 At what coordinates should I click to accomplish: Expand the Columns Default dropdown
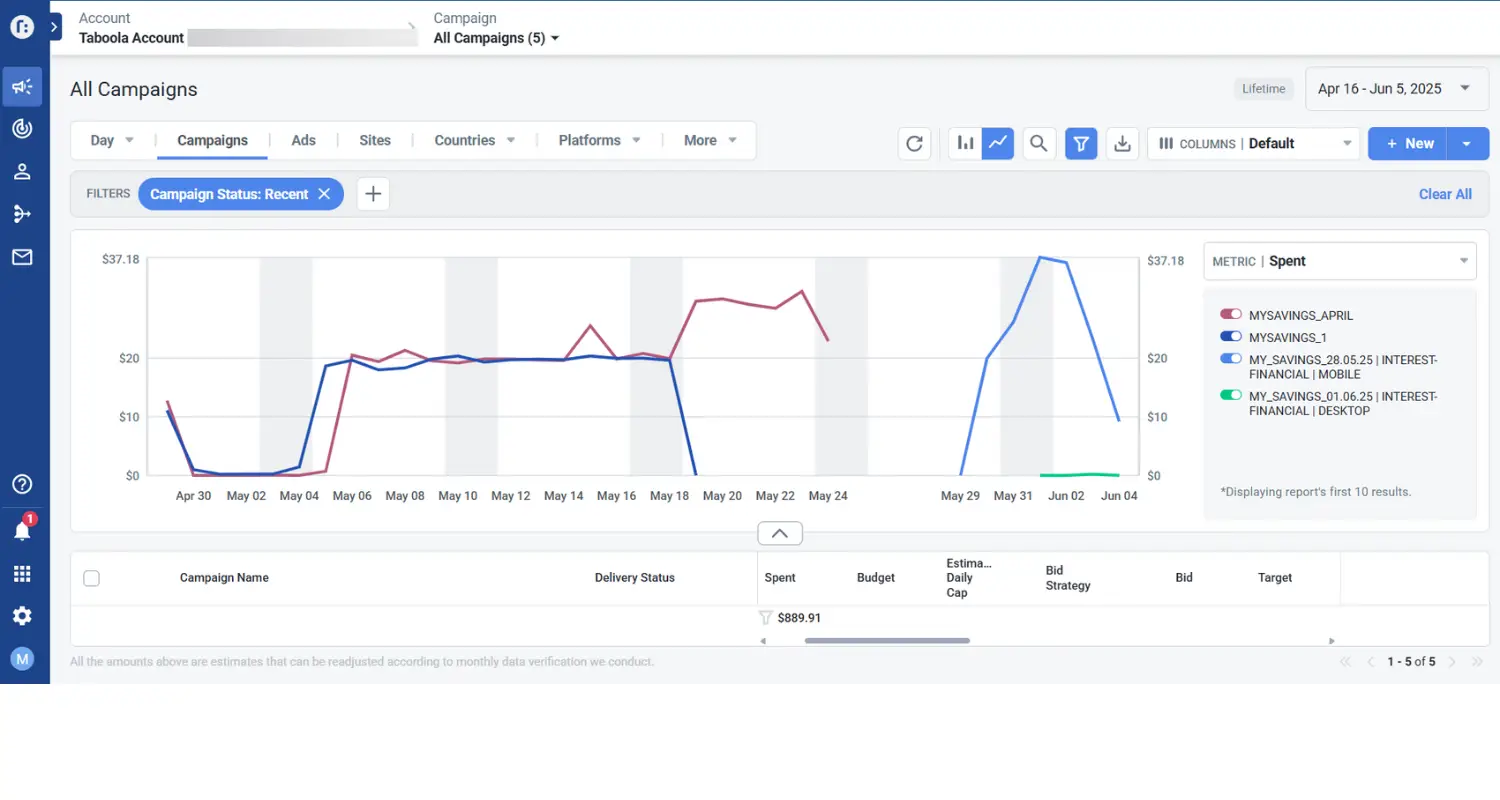1253,144
